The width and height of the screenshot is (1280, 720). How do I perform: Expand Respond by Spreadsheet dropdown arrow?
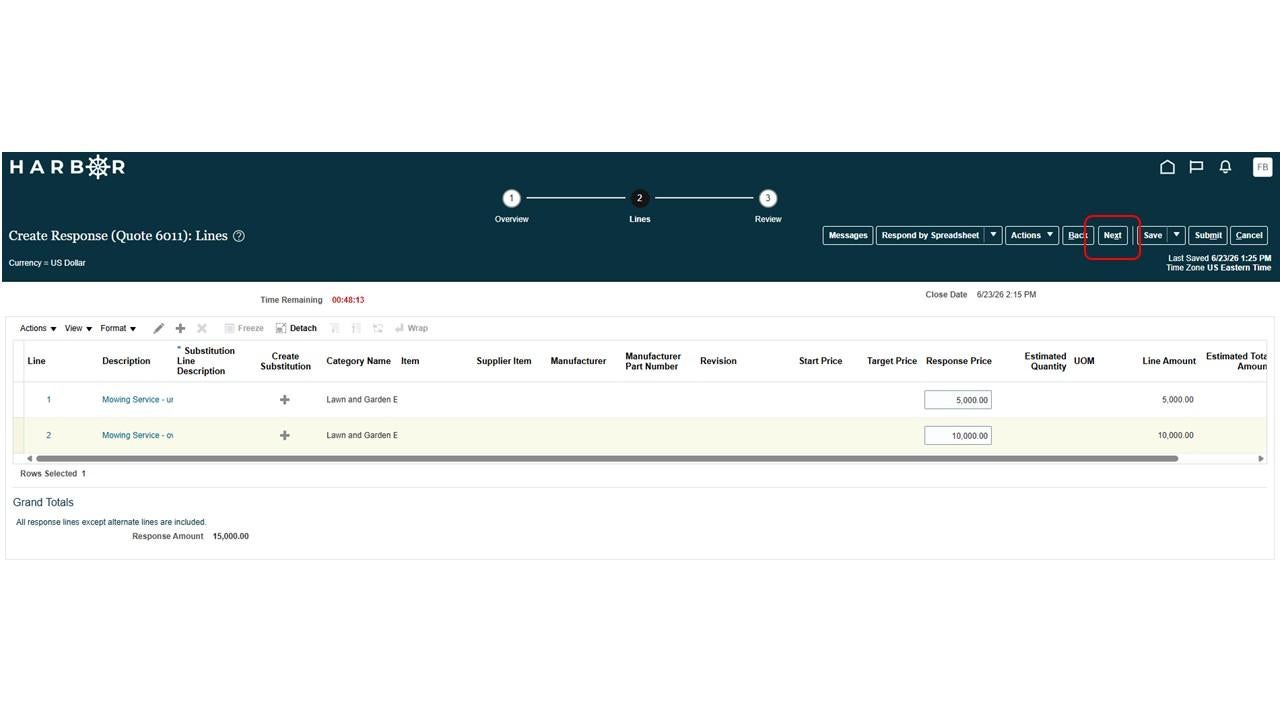[x=993, y=235]
